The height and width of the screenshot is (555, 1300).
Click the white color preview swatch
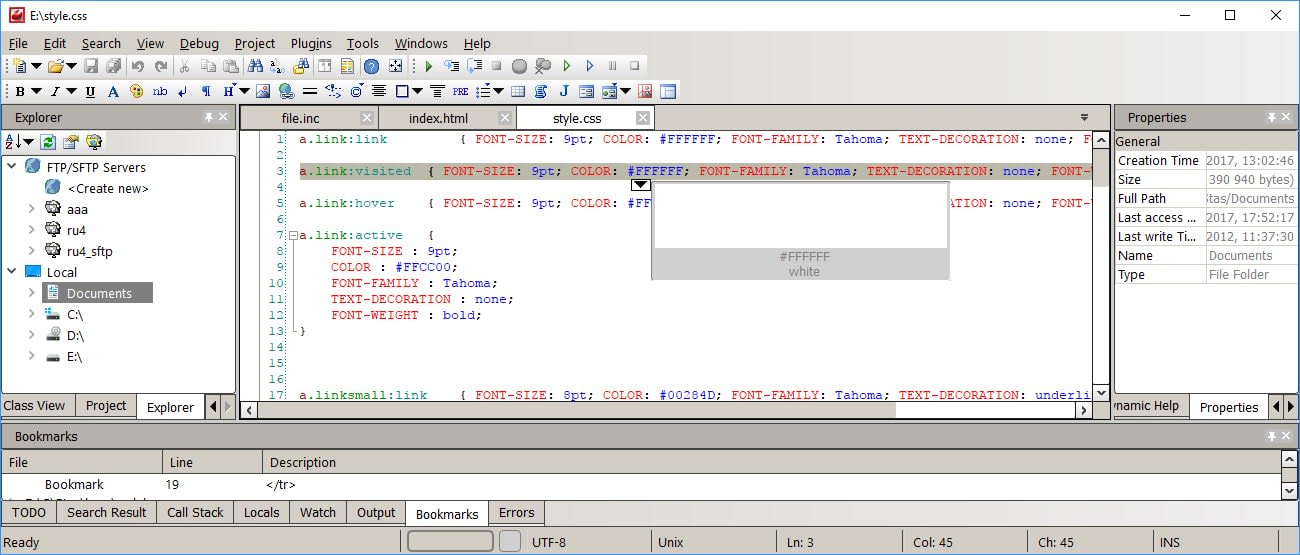coord(800,215)
